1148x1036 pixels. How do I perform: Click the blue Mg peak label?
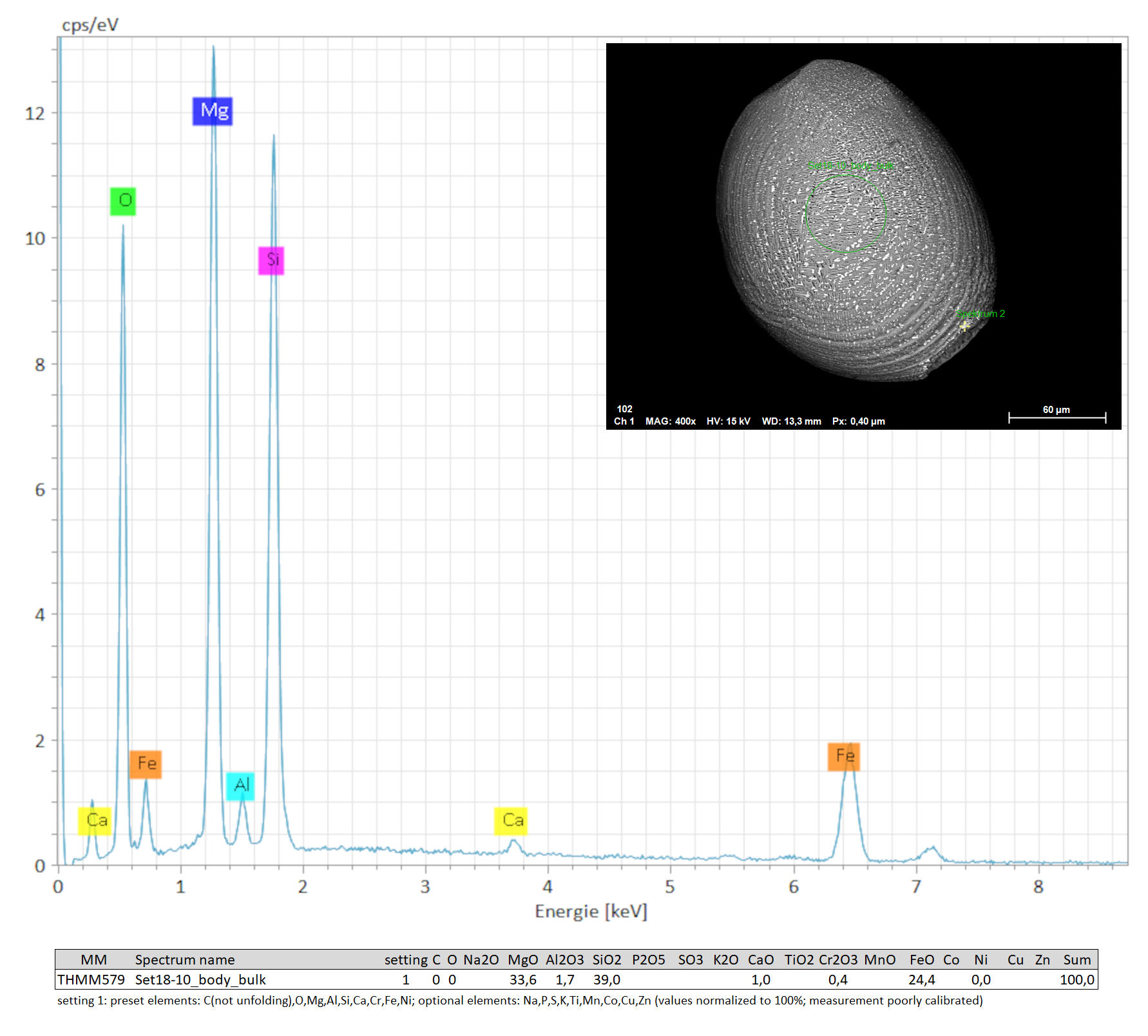pyautogui.click(x=212, y=111)
